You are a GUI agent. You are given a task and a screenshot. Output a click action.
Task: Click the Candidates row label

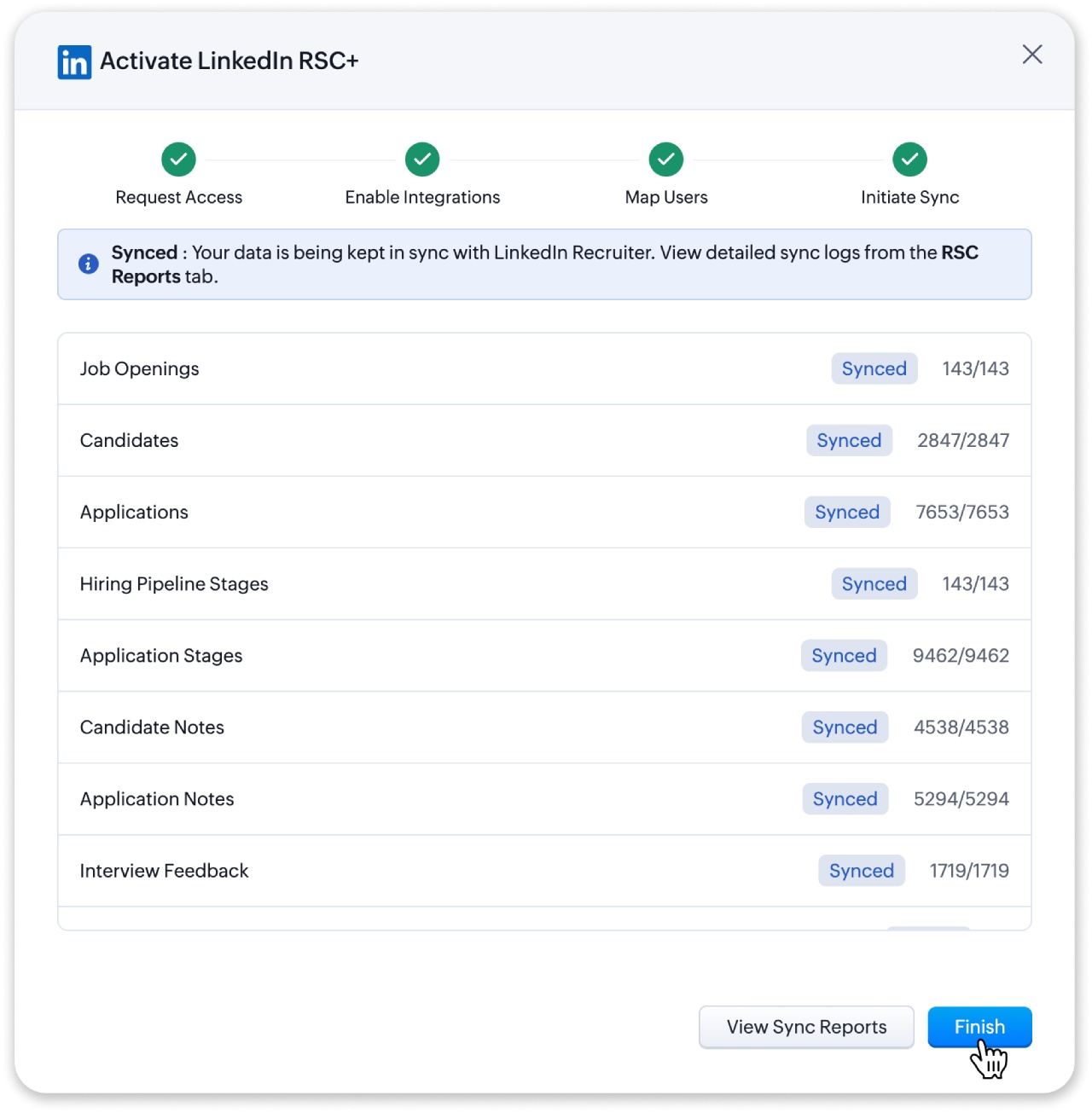coord(130,440)
